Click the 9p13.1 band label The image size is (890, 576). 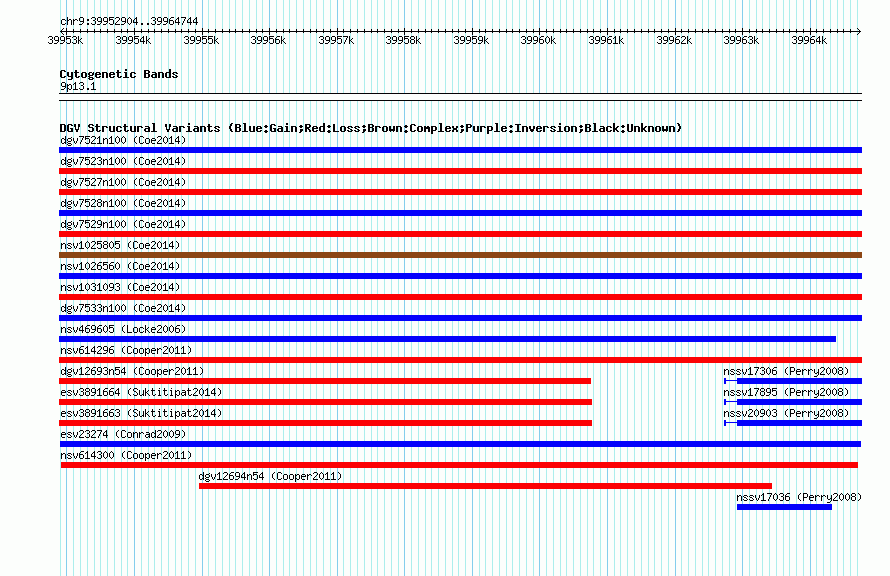78,86
